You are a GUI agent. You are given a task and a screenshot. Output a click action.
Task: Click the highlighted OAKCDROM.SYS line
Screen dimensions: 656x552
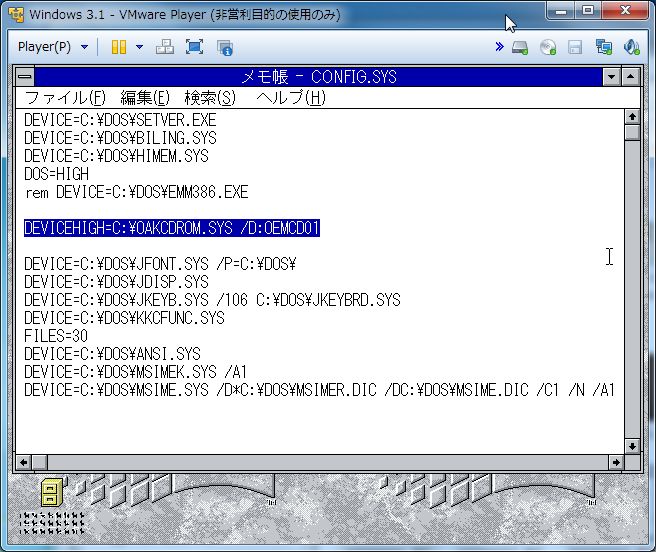pyautogui.click(x=172, y=228)
